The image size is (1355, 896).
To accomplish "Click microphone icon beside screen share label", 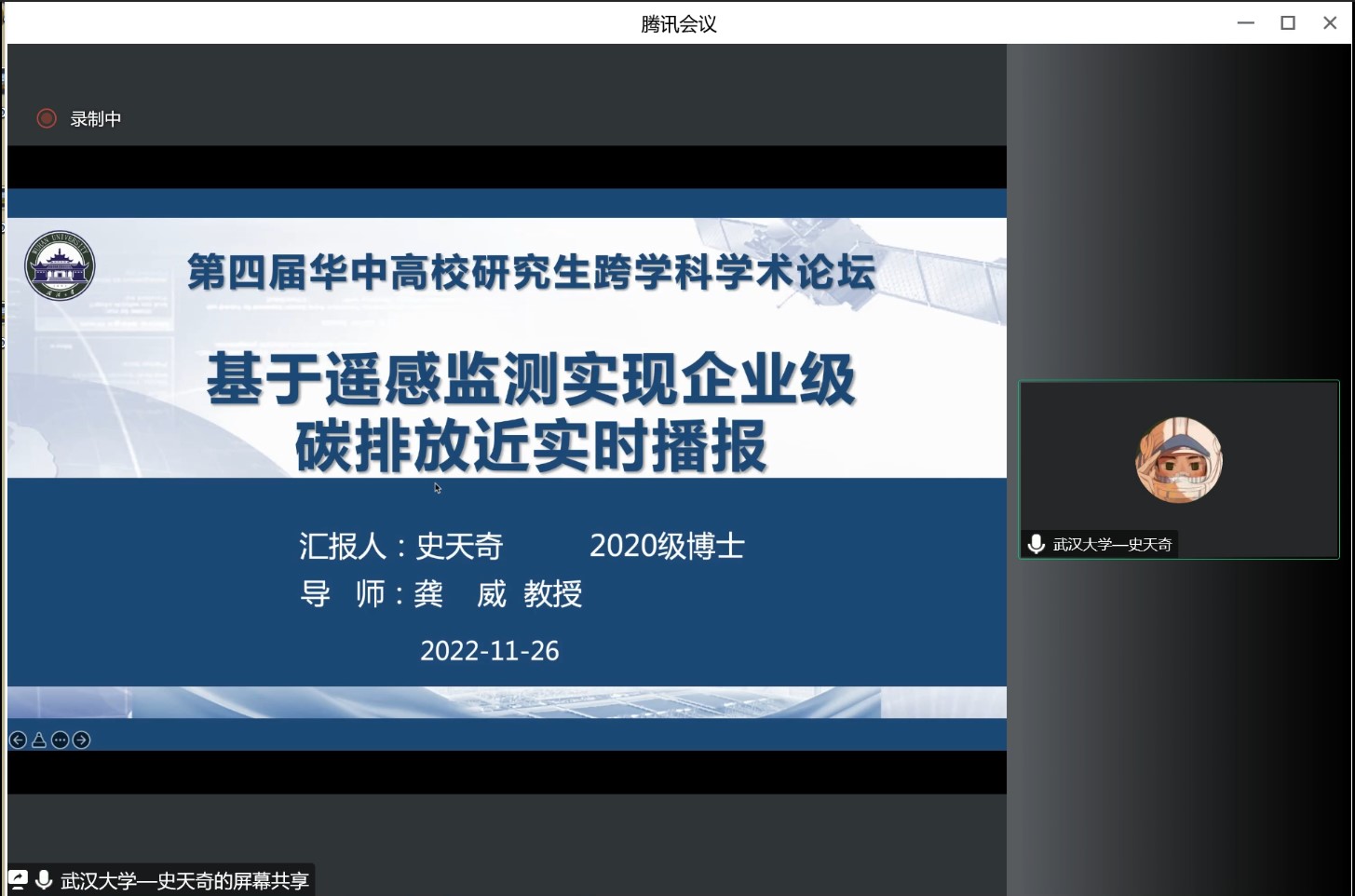I will pyautogui.click(x=44, y=880).
